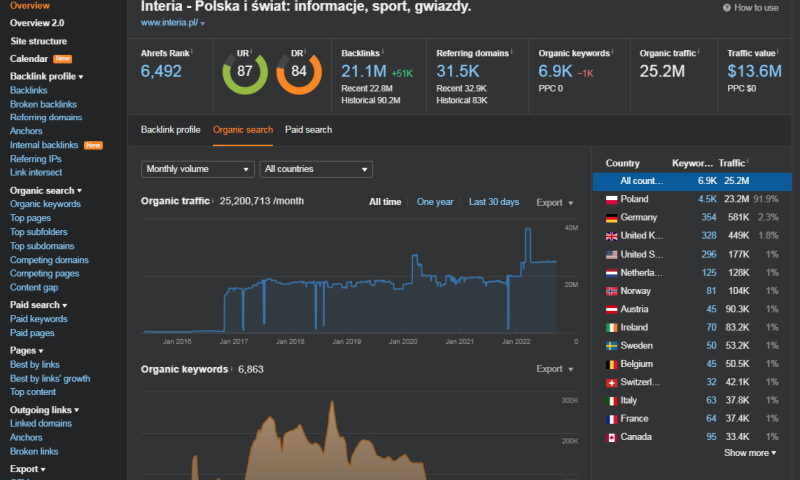Viewport: 800px width, 480px height.
Task: Collapse the Outgoing links sidebar section
Action: (x=44, y=410)
